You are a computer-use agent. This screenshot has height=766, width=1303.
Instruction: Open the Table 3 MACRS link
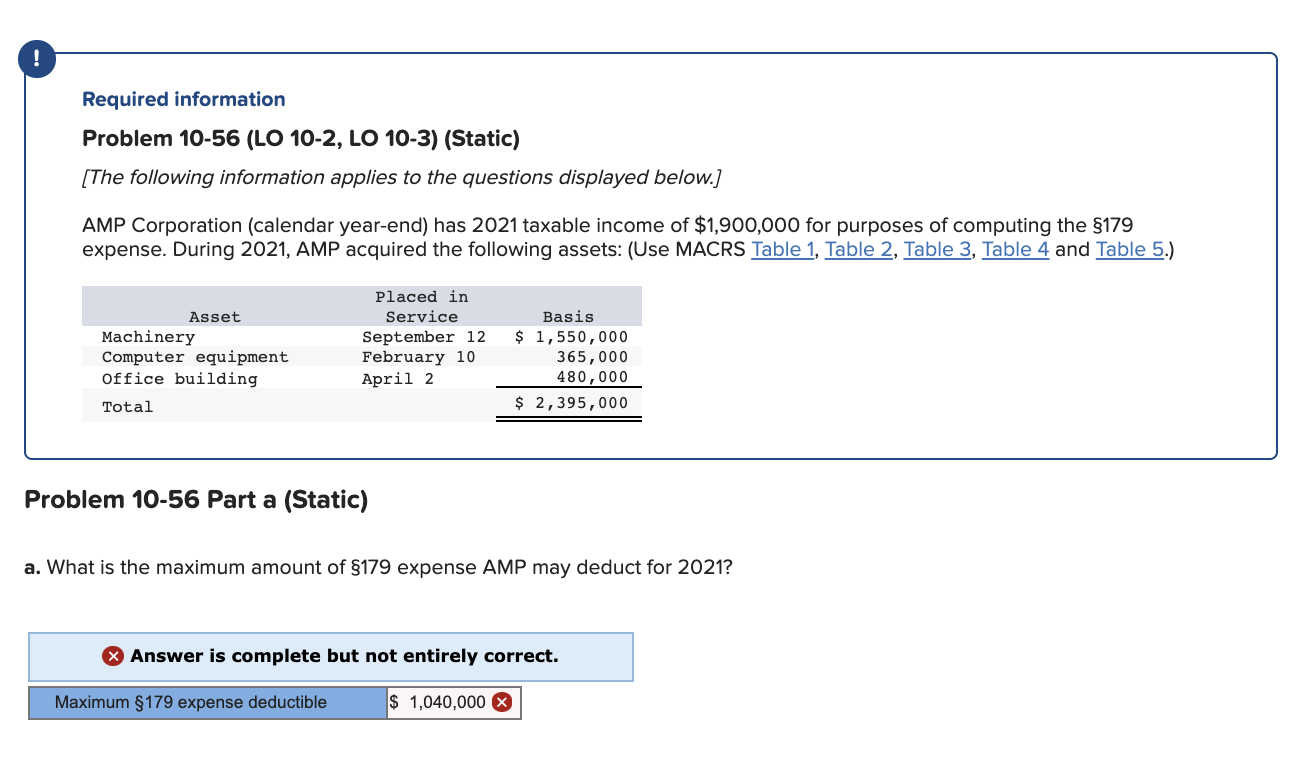point(937,249)
